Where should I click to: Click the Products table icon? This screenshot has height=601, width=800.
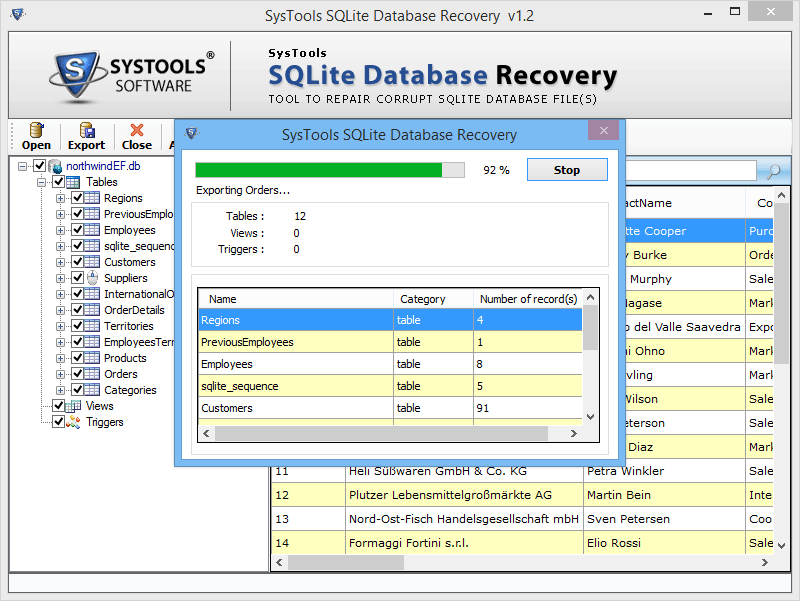[x=92, y=358]
